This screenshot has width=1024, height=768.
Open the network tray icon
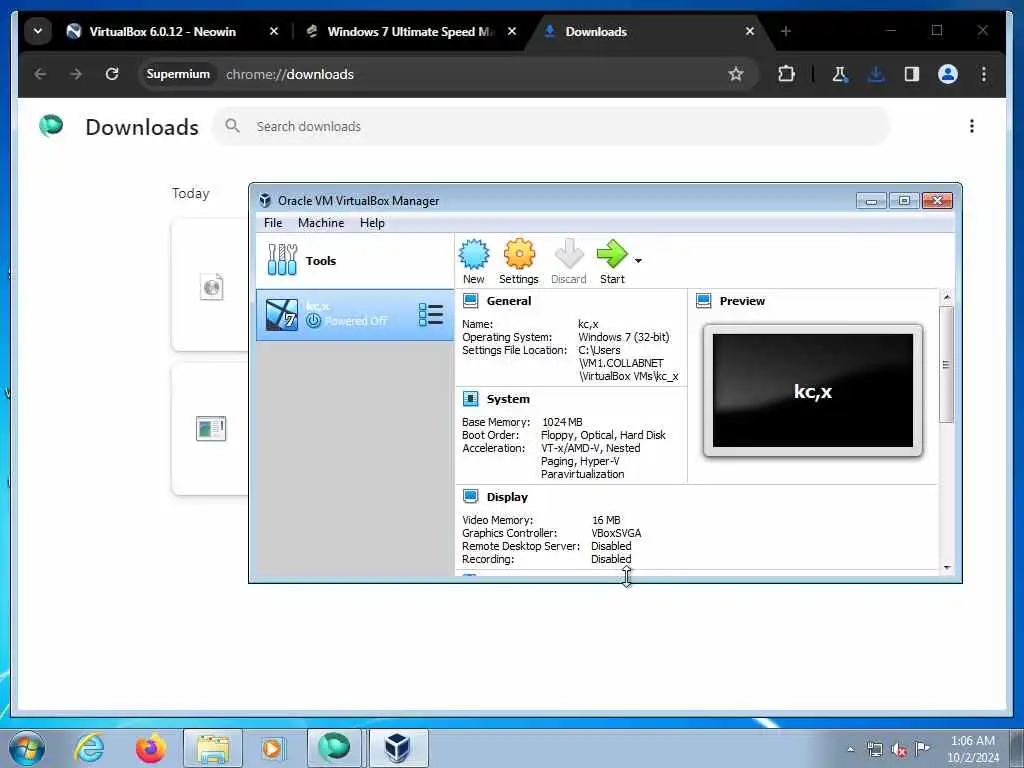tap(874, 749)
